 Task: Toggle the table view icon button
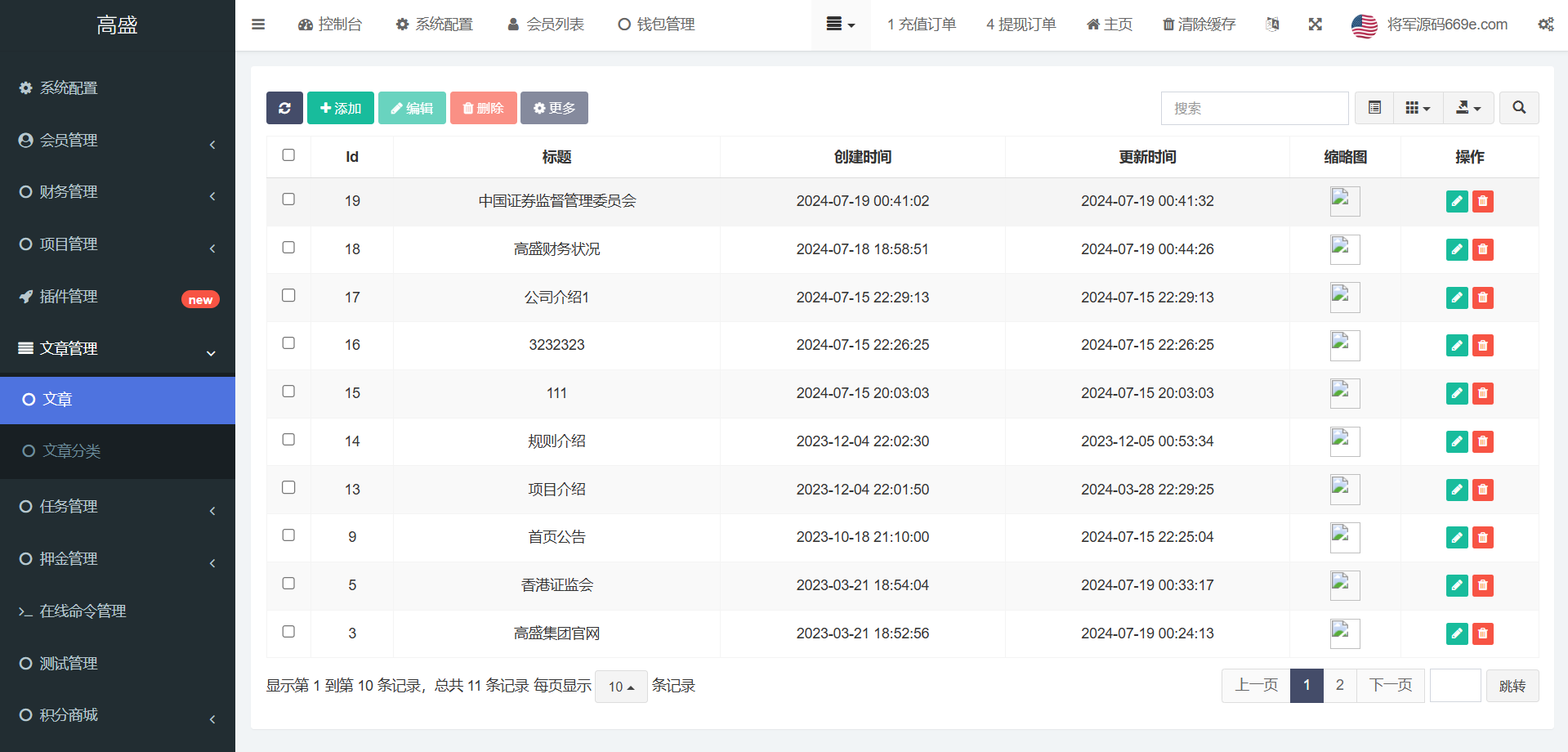pos(1374,108)
